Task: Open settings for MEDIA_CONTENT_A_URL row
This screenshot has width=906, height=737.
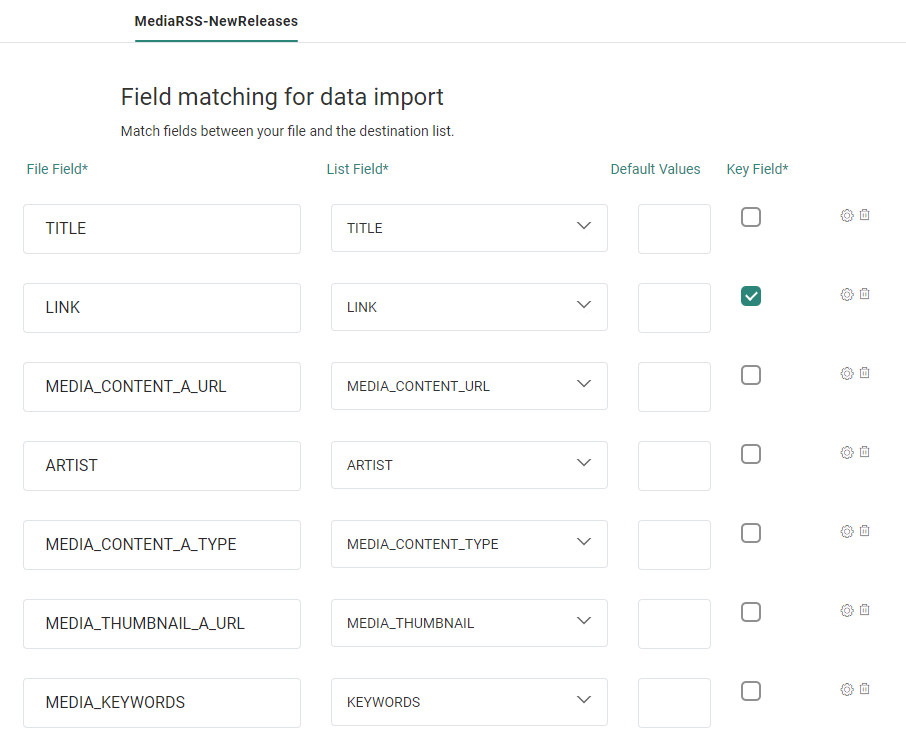Action: (846, 373)
